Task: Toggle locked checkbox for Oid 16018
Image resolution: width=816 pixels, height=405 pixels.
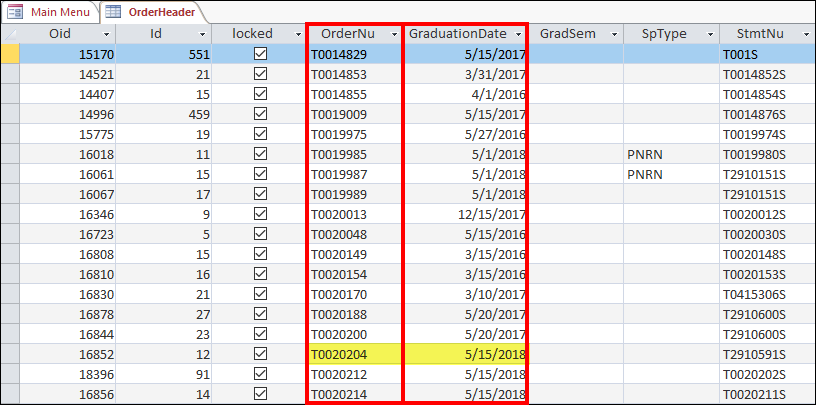Action: [260, 154]
